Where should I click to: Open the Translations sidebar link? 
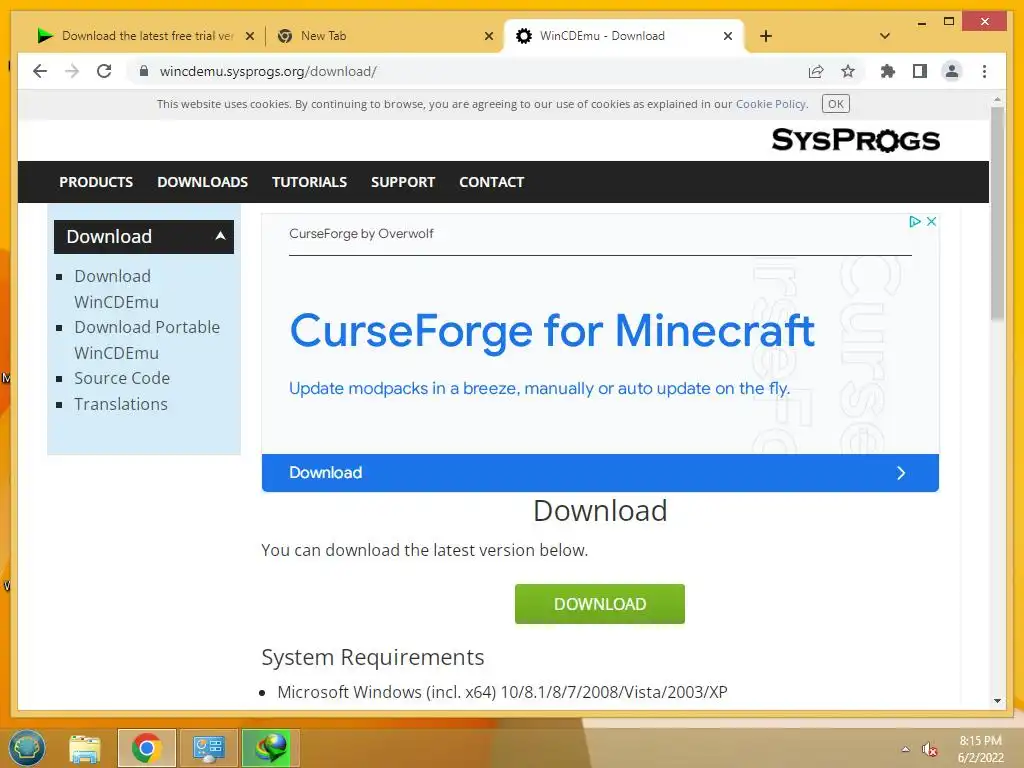click(x=121, y=404)
